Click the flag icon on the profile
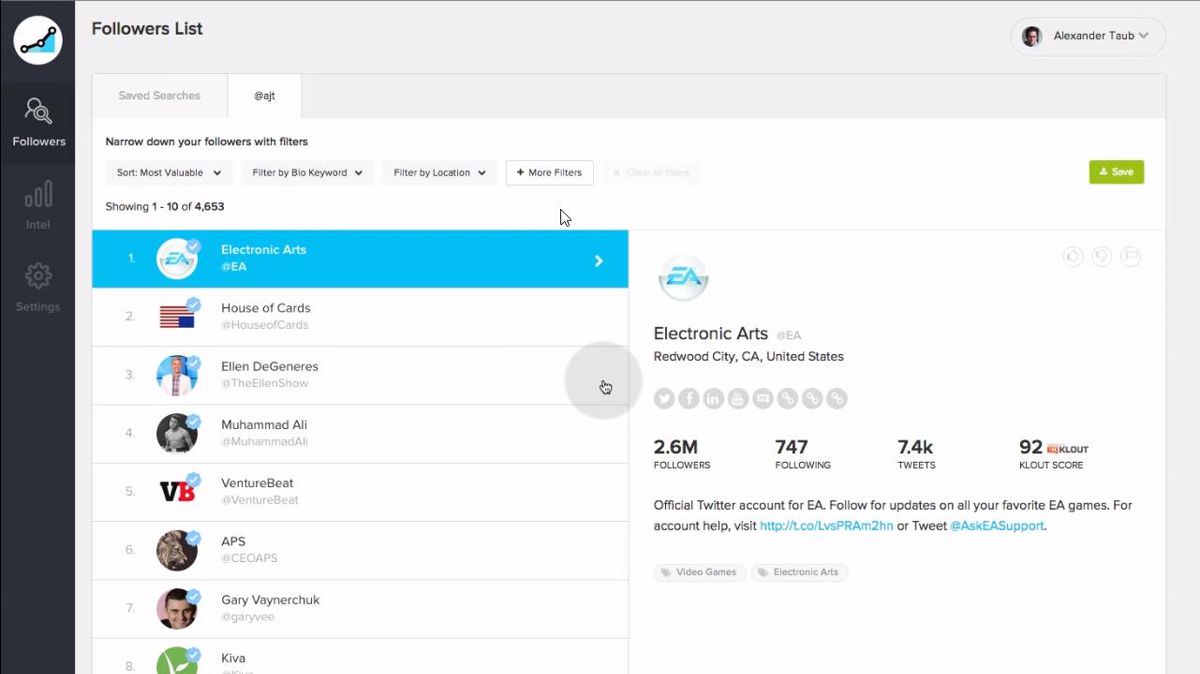The image size is (1200, 674). point(1130,257)
